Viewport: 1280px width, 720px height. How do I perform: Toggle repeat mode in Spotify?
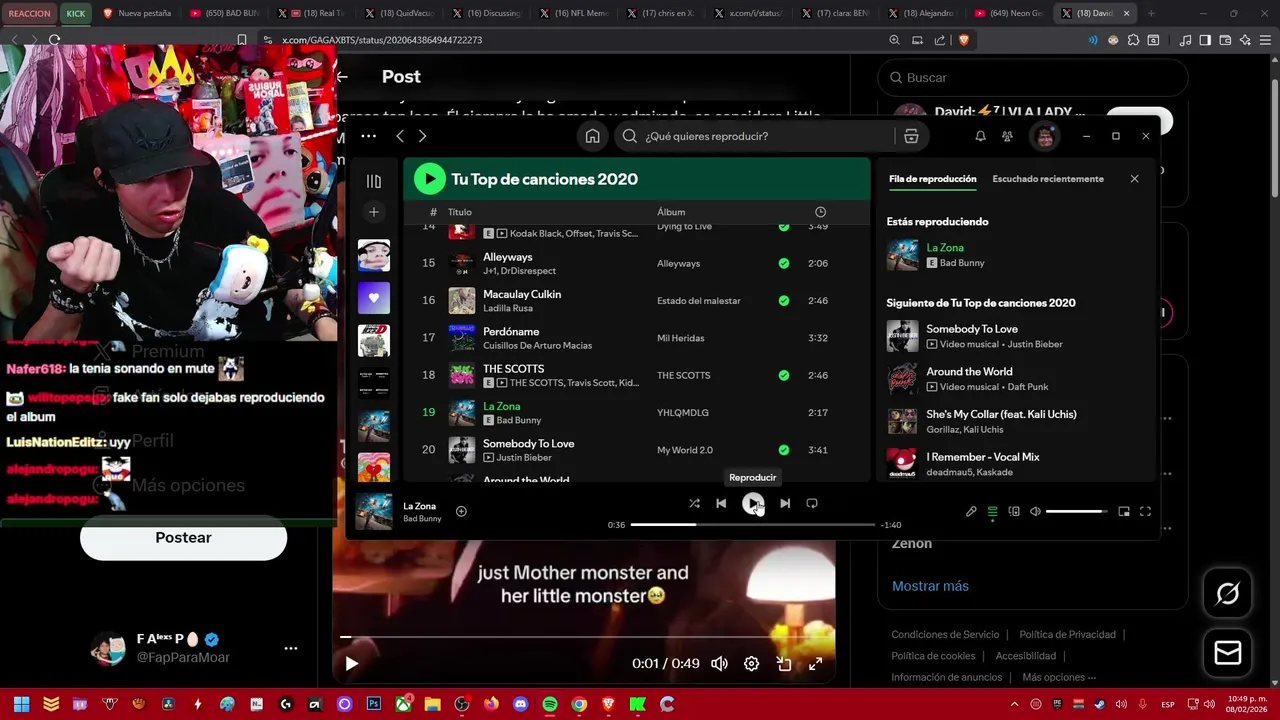pos(812,504)
